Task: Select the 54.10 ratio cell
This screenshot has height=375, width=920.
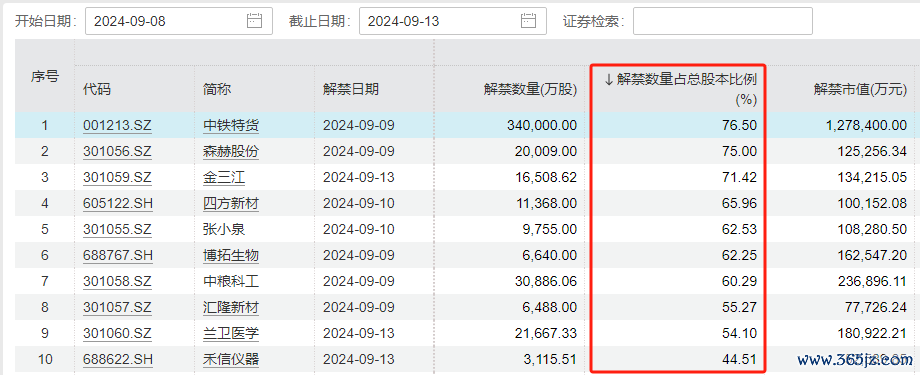Action: tap(740, 333)
